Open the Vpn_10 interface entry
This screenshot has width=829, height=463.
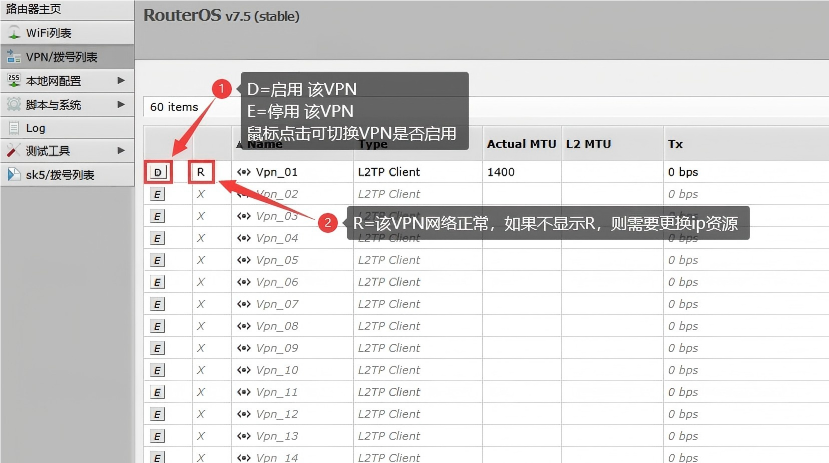click(x=277, y=370)
